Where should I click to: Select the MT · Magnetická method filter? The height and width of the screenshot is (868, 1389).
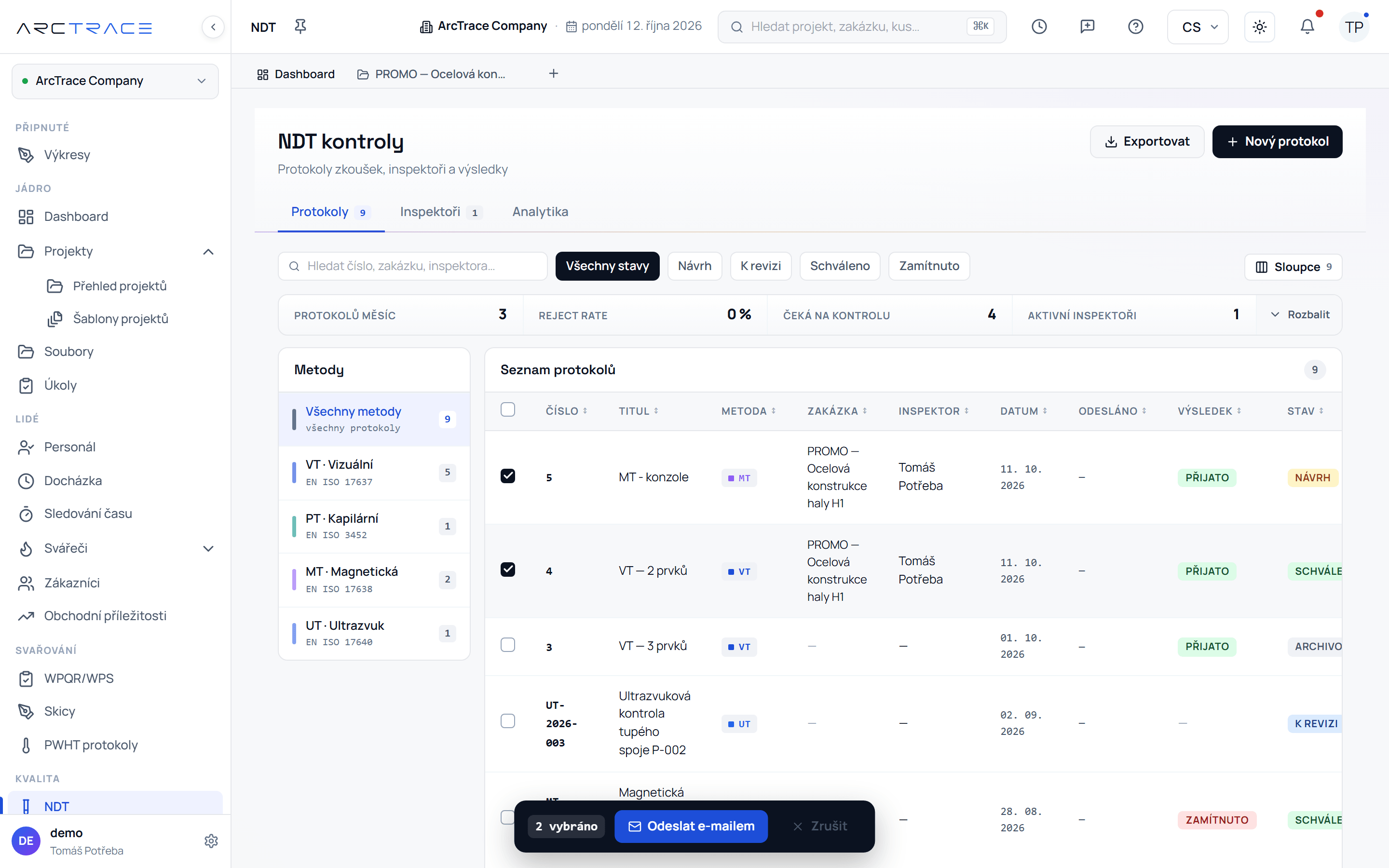(374, 579)
